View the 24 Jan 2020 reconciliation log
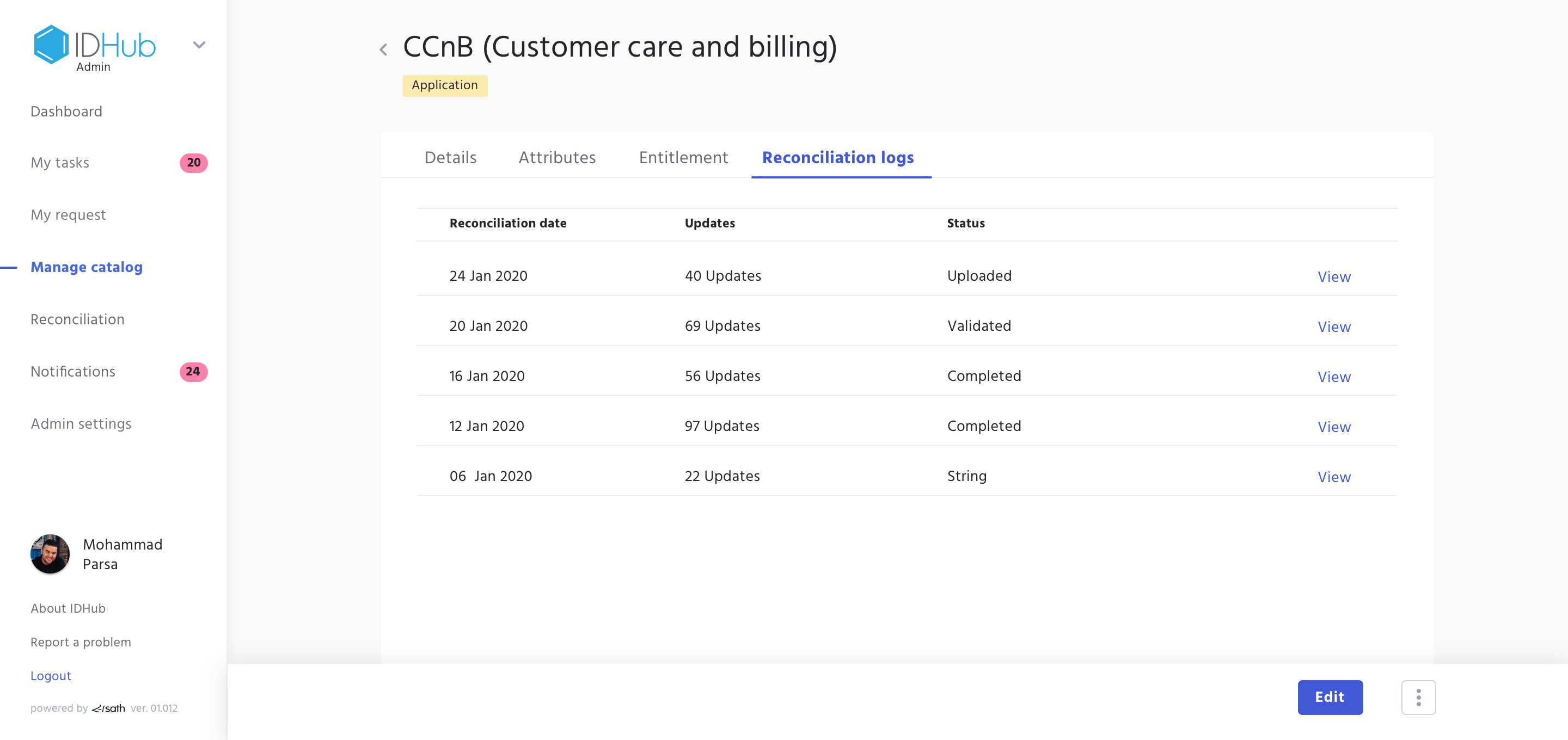Screen dimensions: 1568x740 click(1334, 277)
